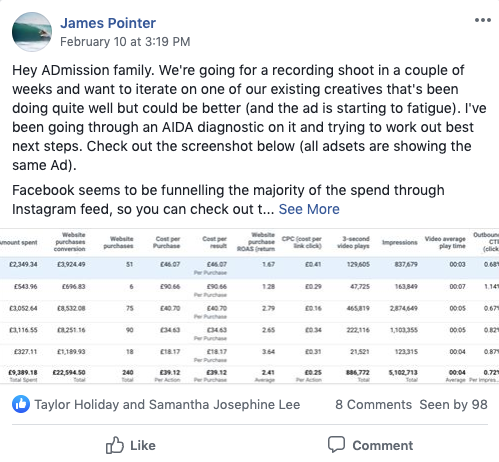Open James Pointer's profile name link

coord(108,23)
